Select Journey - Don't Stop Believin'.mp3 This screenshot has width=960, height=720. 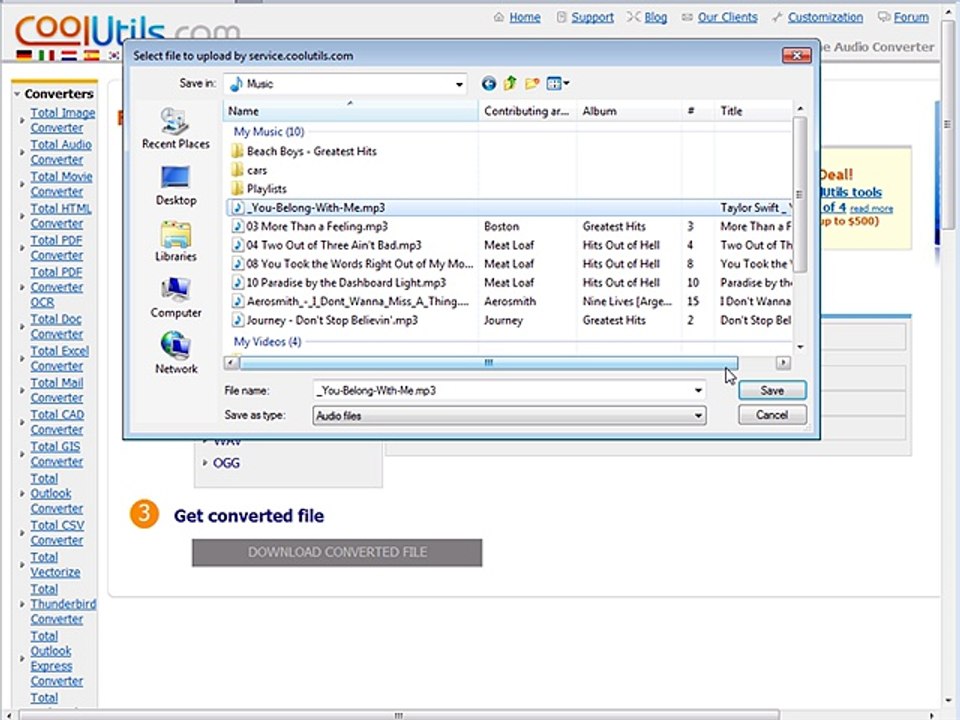pos(325,320)
